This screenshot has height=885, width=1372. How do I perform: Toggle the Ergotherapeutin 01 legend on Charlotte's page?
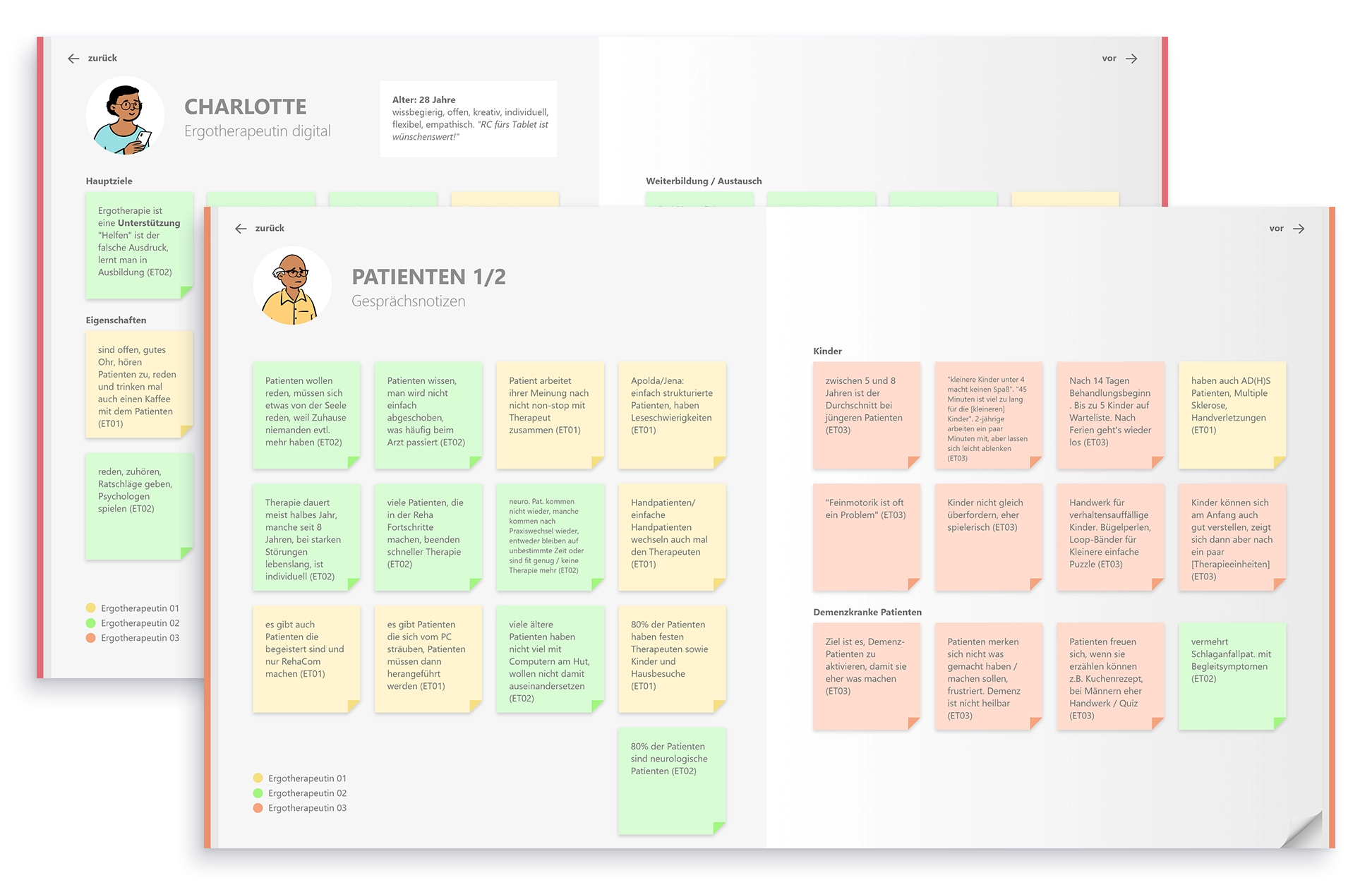(x=90, y=608)
